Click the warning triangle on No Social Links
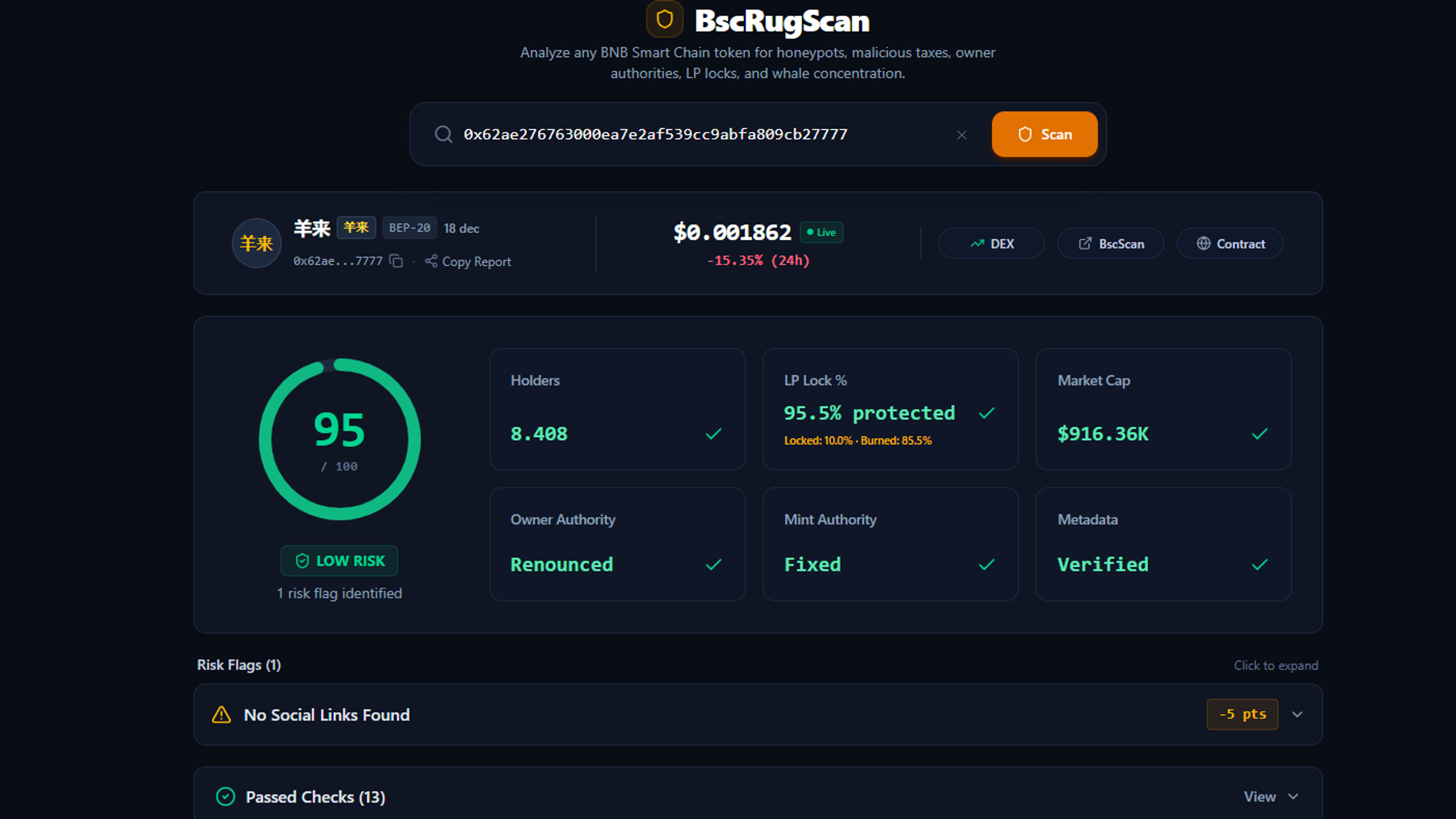The image size is (1456, 819). [221, 714]
